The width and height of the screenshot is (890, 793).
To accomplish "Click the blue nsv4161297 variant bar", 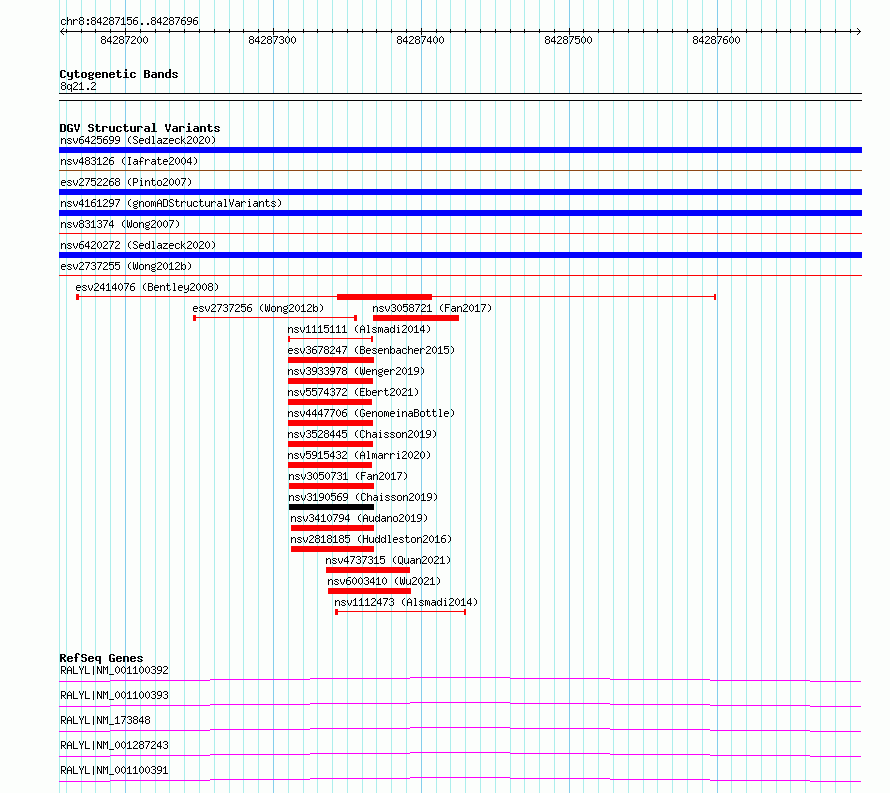I will tap(460, 213).
